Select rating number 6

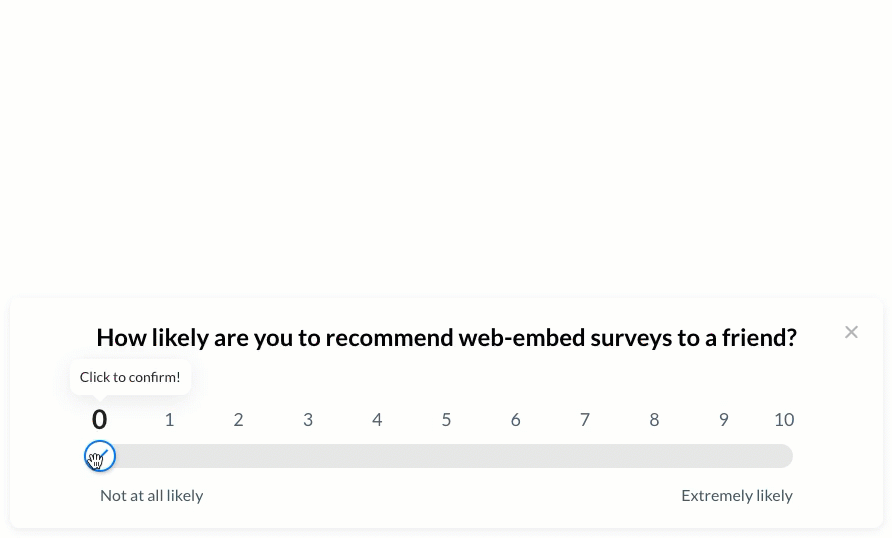(x=515, y=420)
